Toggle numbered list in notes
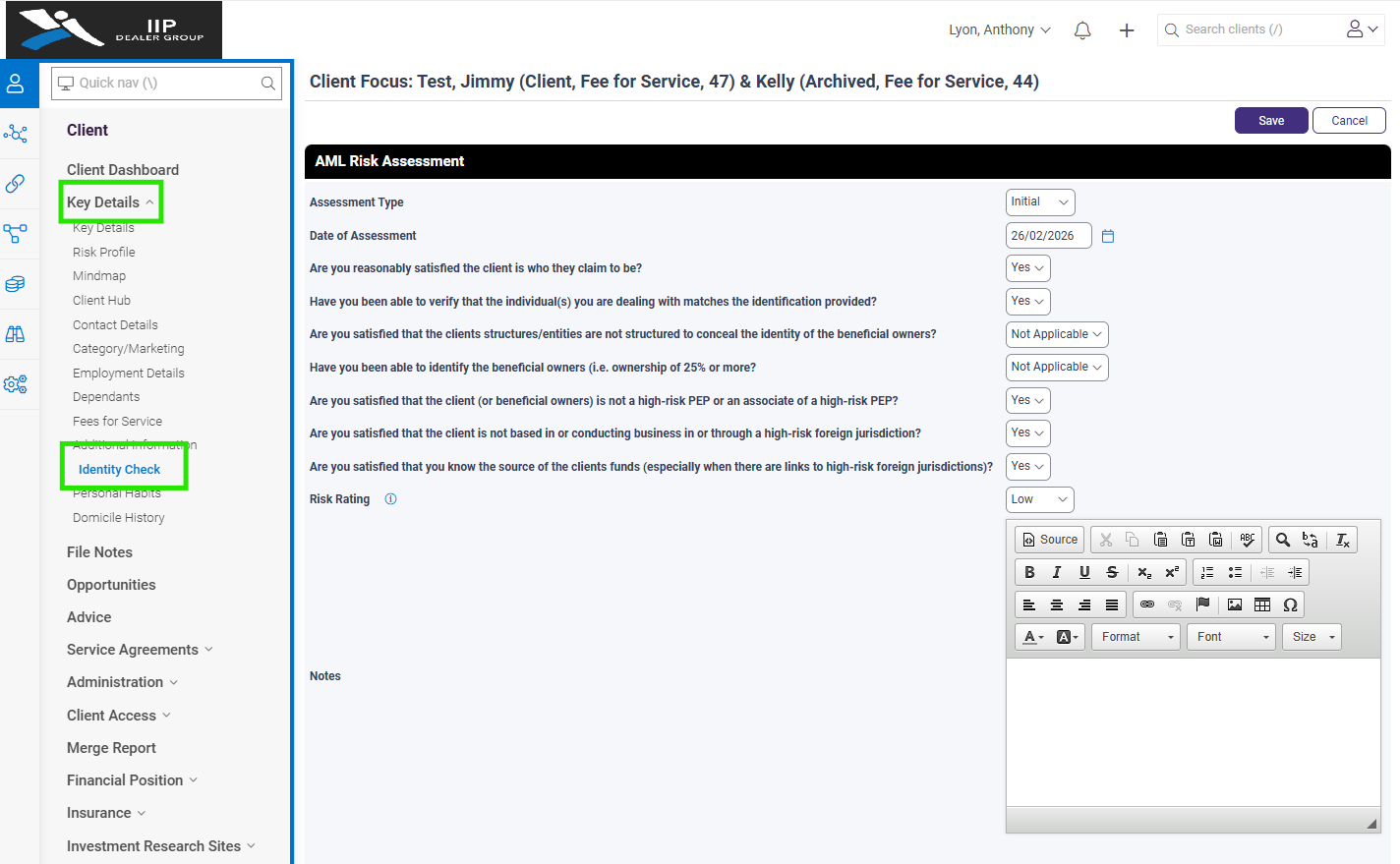Image resolution: width=1400 pixels, height=864 pixels. point(1207,572)
